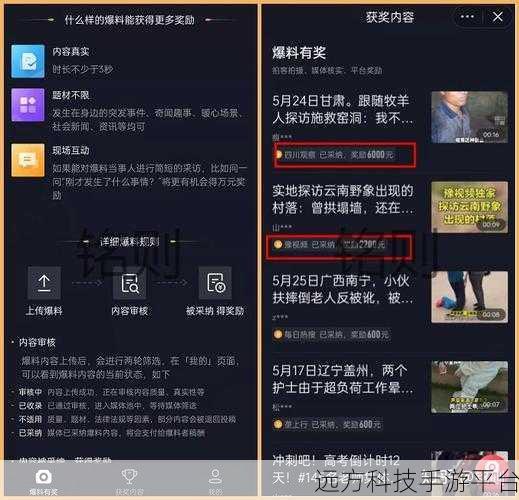Tap the 内容审核 document search icon
The height and width of the screenshot is (500, 519).
tap(130, 283)
